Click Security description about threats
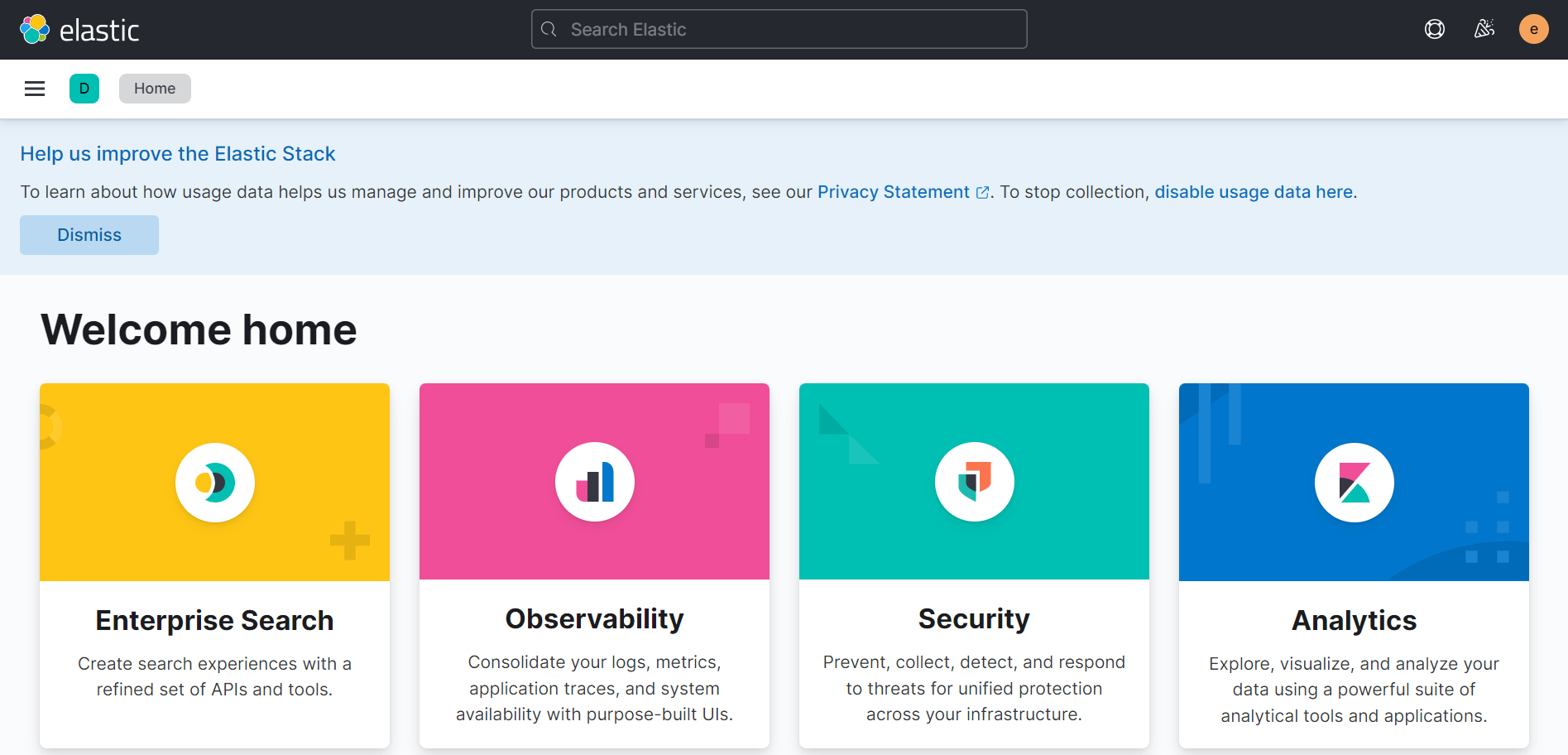Viewport: 1568px width, 755px height. (x=974, y=688)
